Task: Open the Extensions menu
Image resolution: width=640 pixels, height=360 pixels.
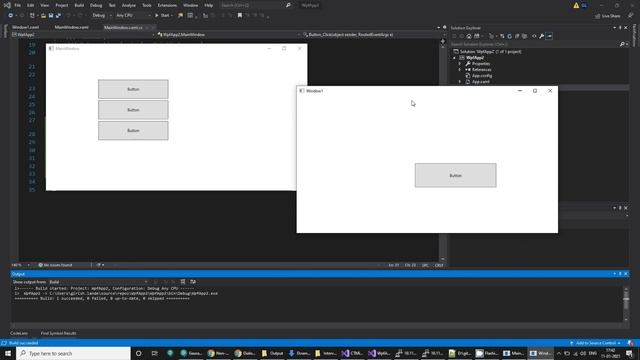Action: 167,5
